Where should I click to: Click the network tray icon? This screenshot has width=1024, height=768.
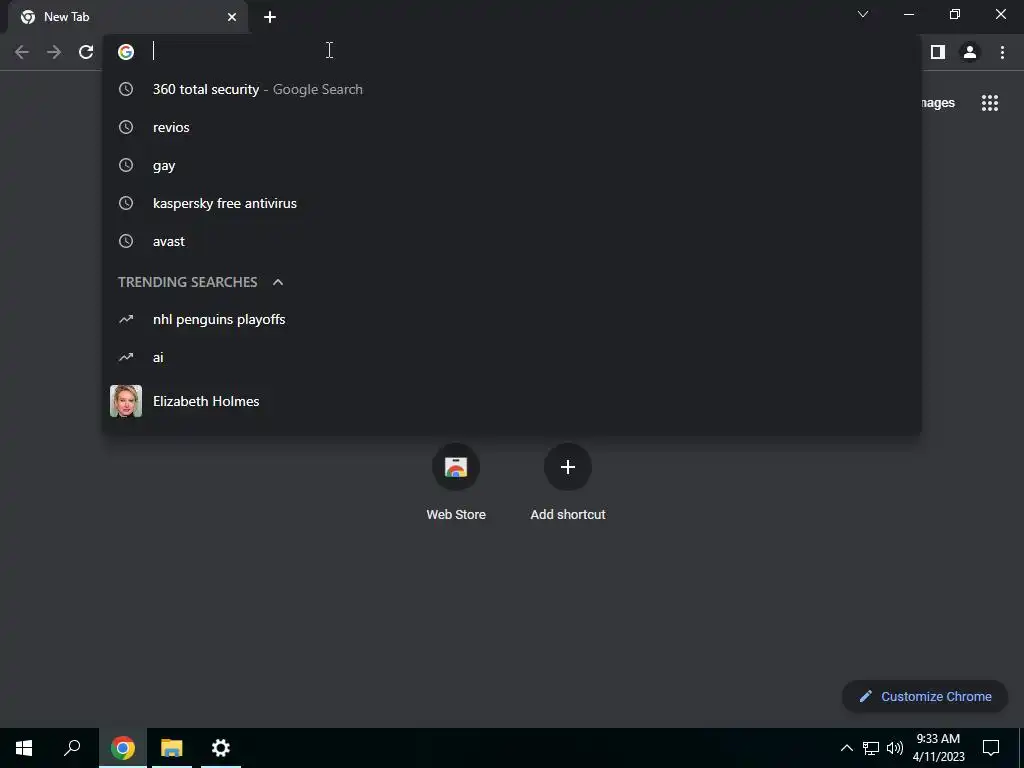tap(871, 748)
